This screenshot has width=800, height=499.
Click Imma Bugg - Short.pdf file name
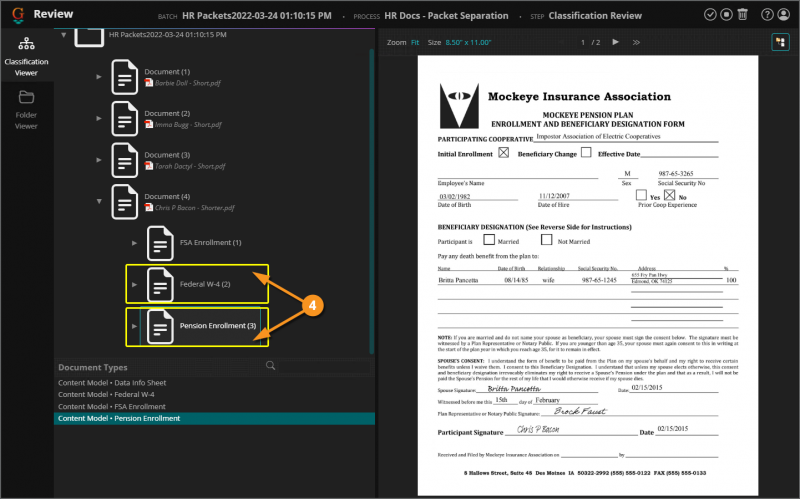[188, 124]
